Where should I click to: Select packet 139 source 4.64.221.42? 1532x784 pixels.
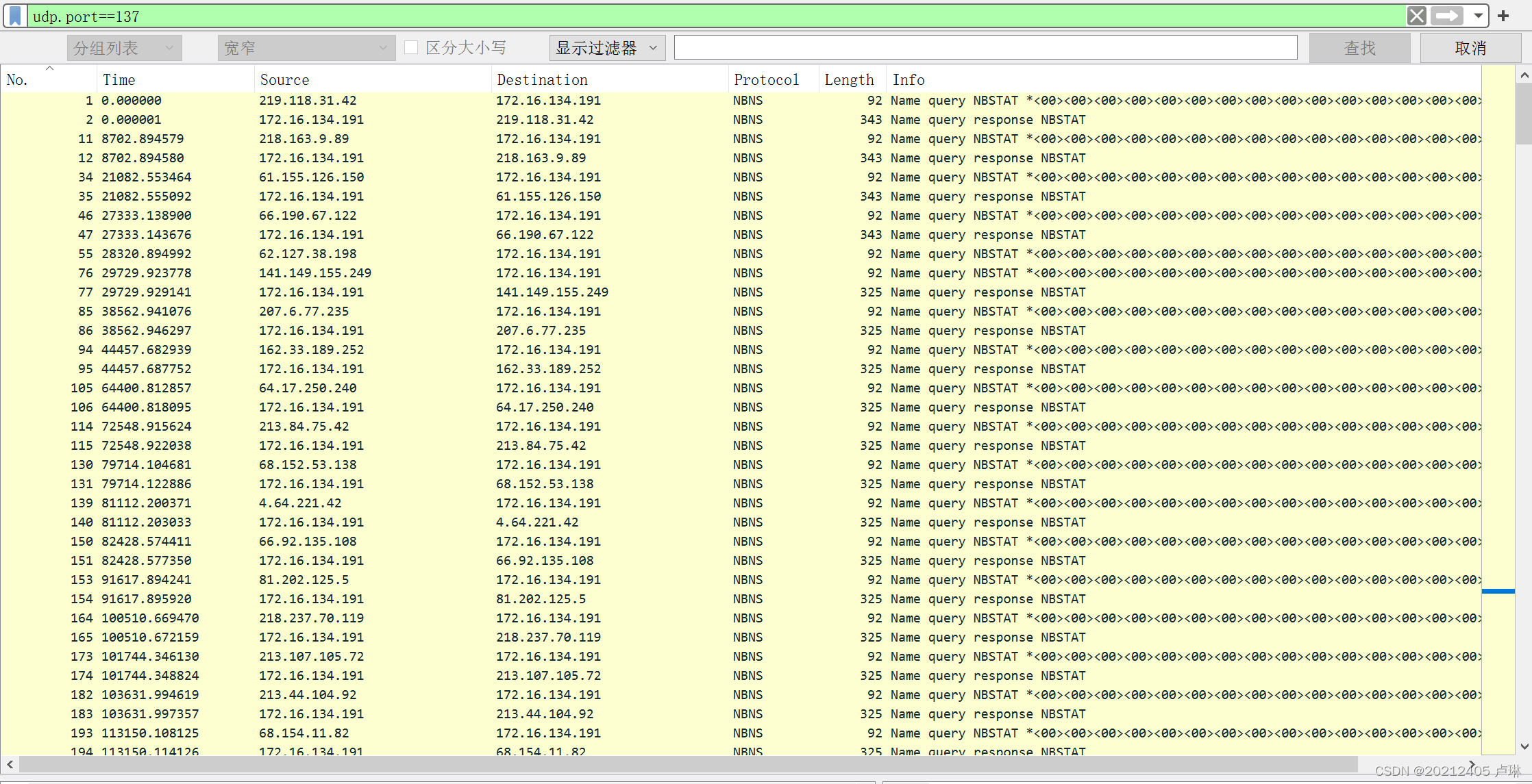tap(741, 503)
